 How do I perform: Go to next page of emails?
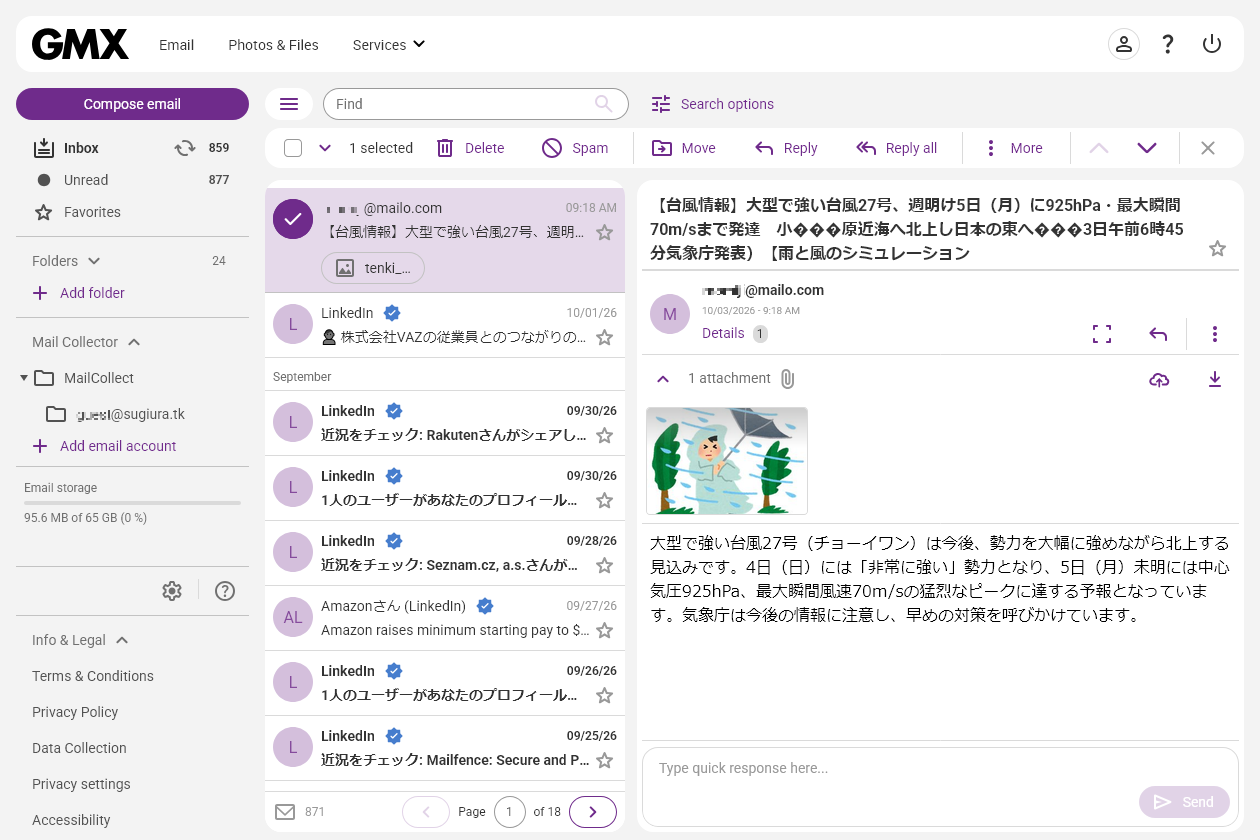593,812
